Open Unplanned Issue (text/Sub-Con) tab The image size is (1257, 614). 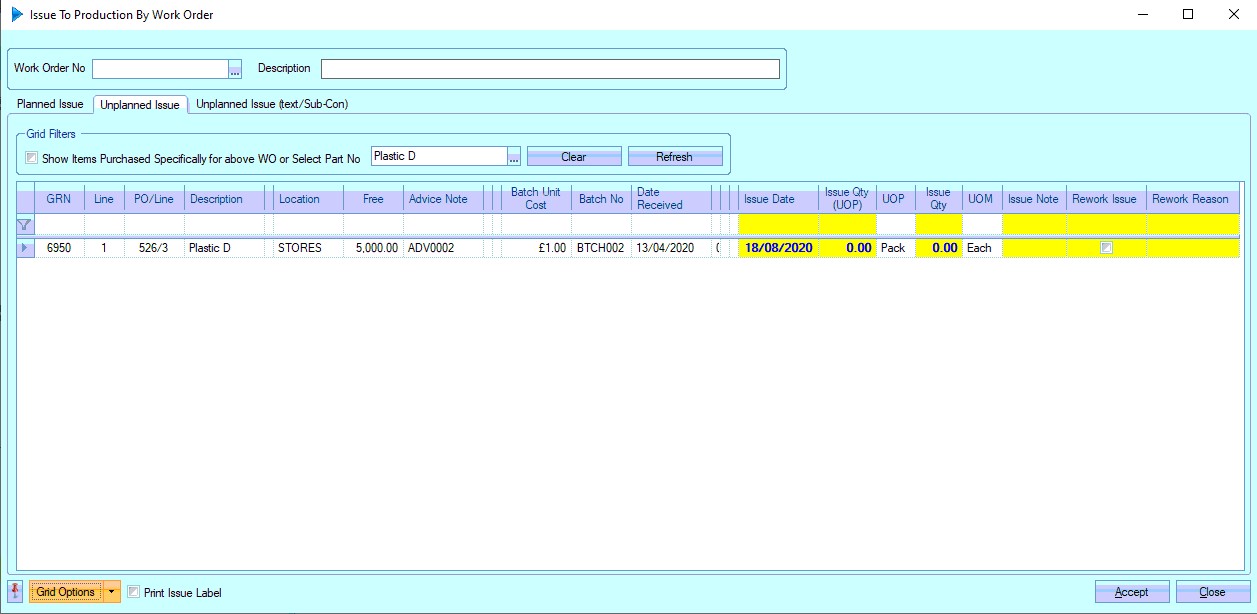pyautogui.click(x=272, y=104)
